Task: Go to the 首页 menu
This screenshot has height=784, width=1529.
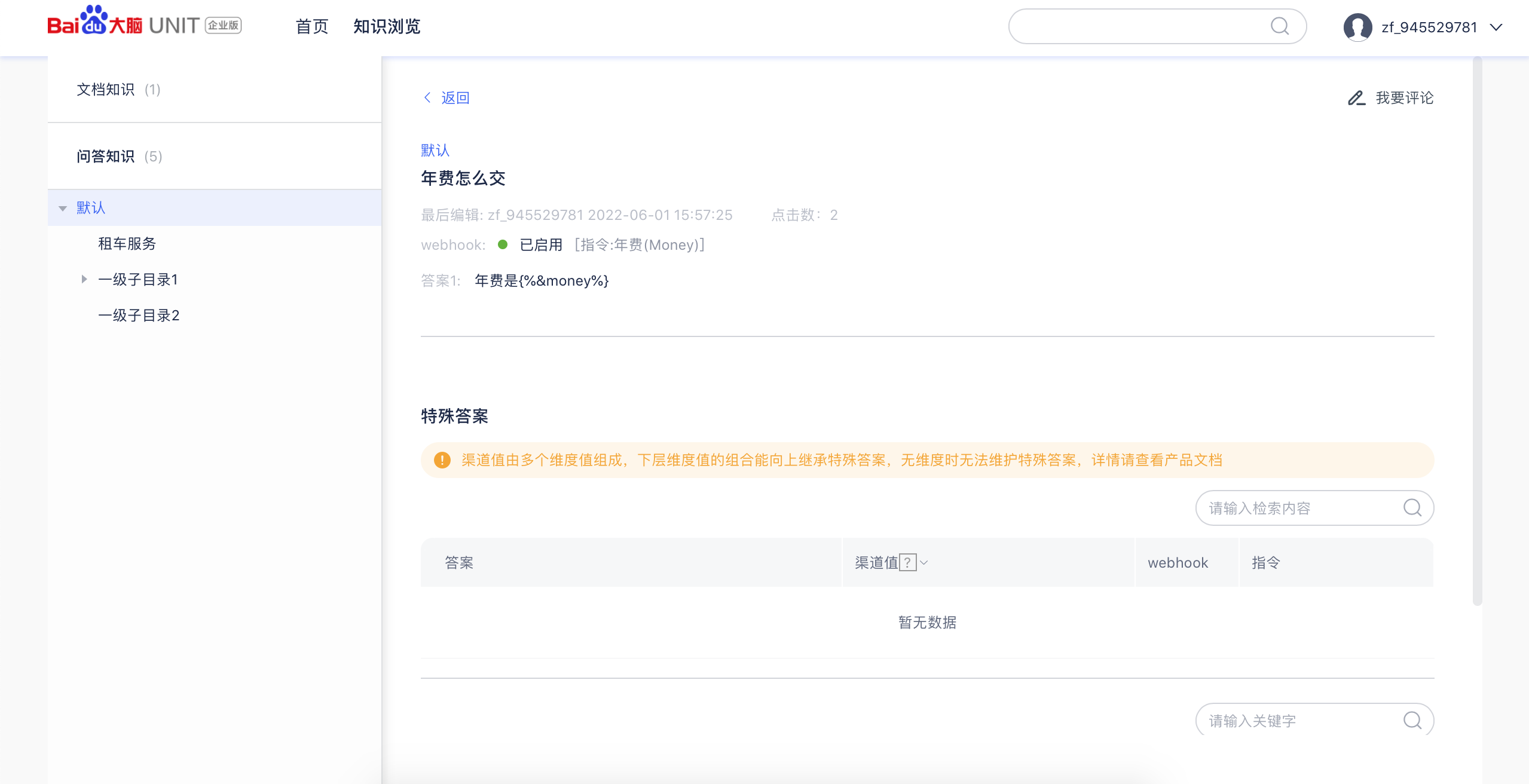Action: pyautogui.click(x=311, y=26)
